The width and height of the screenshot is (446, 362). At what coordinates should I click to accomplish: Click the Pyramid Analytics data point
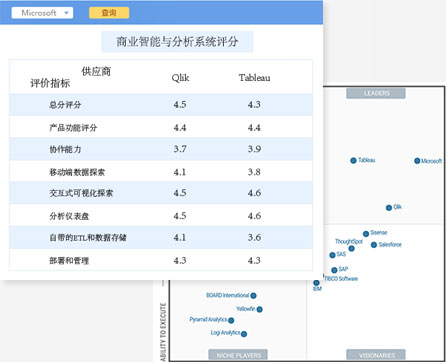click(231, 321)
